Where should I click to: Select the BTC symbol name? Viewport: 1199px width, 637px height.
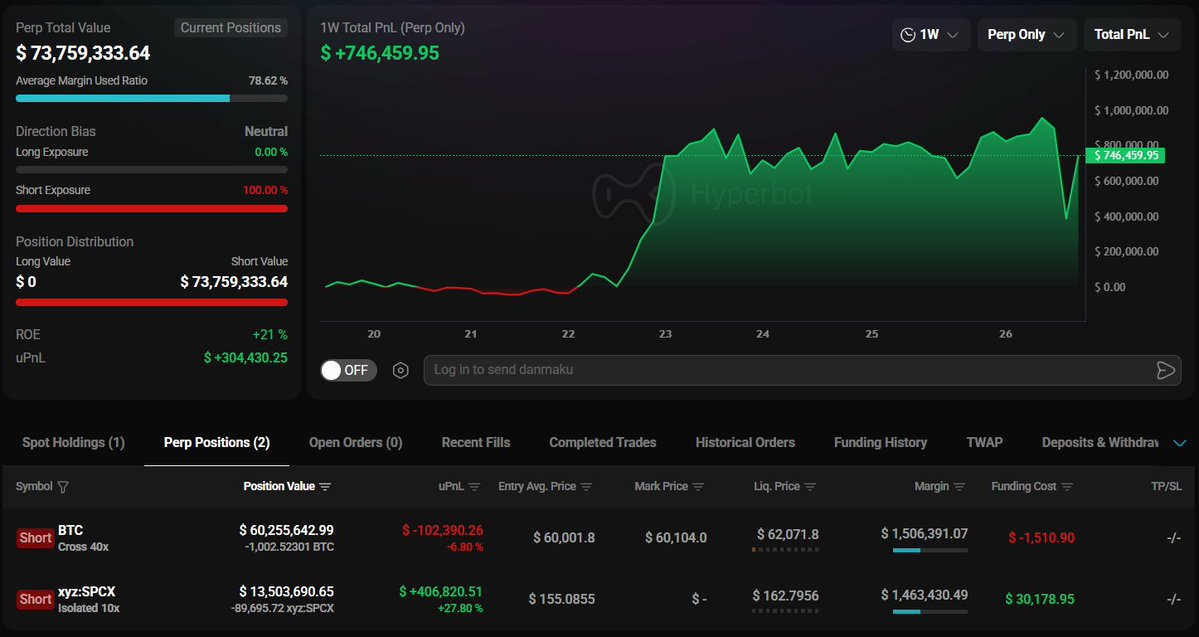click(70, 530)
